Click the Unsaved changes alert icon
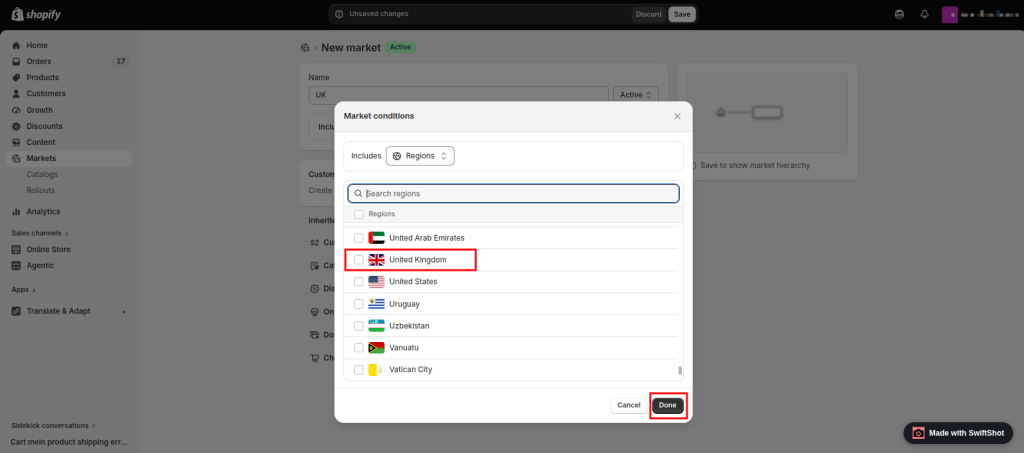This screenshot has height=453, width=1024. [x=338, y=14]
